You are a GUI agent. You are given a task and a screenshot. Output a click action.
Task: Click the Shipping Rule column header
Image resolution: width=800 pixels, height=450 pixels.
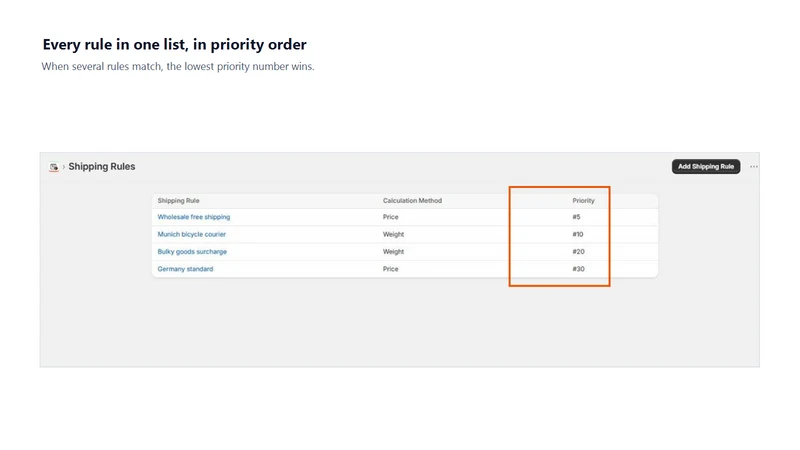(179, 201)
